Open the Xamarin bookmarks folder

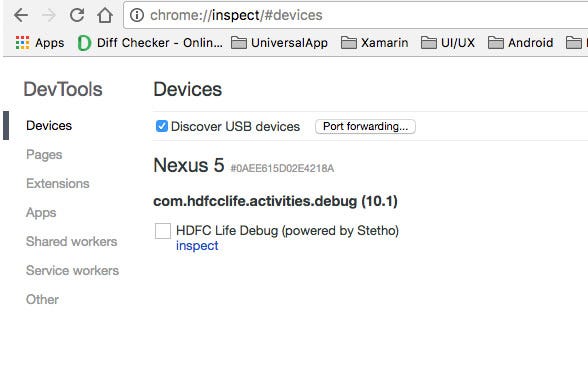374,43
